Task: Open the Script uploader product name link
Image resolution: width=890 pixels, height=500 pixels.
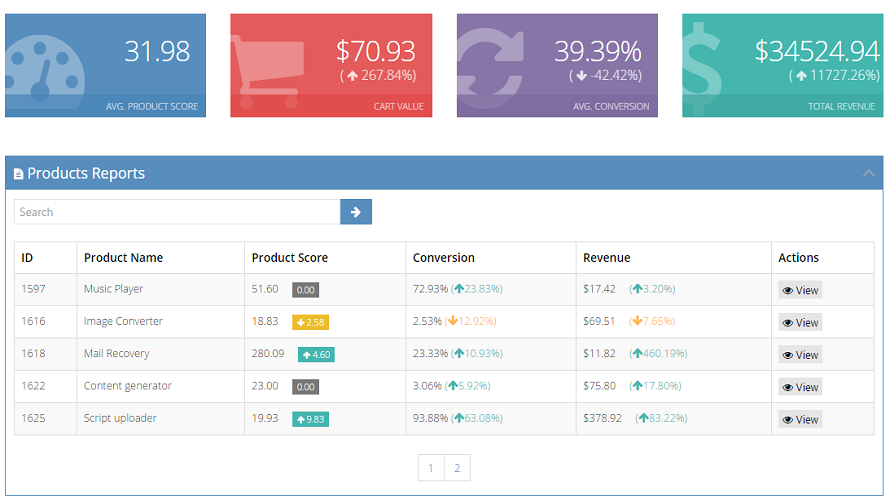Action: (x=120, y=418)
